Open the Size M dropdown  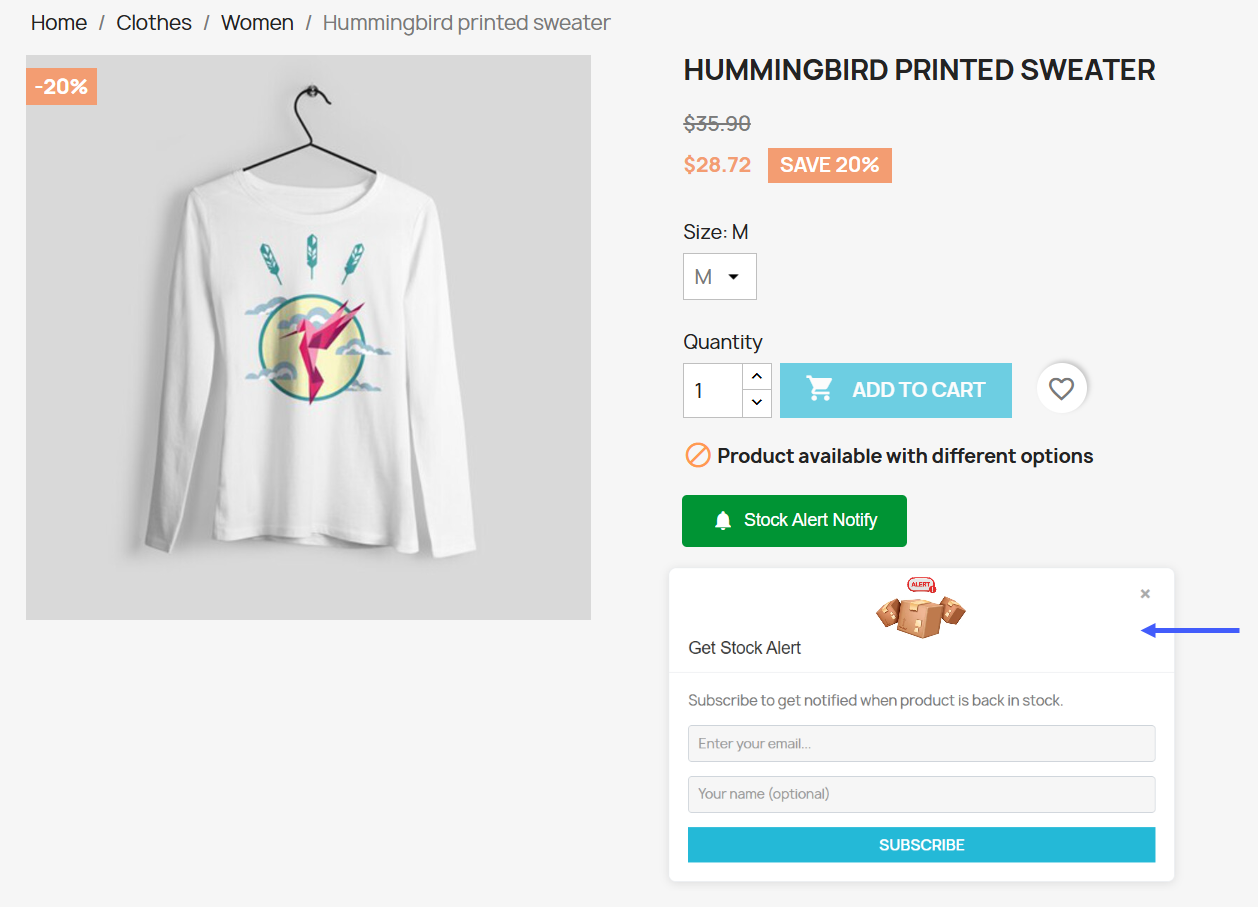coord(719,277)
